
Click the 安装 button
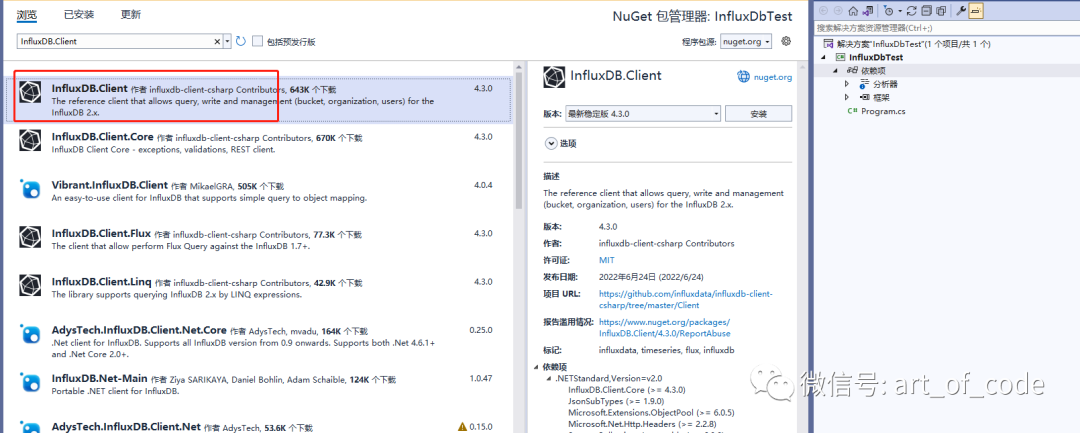point(758,114)
